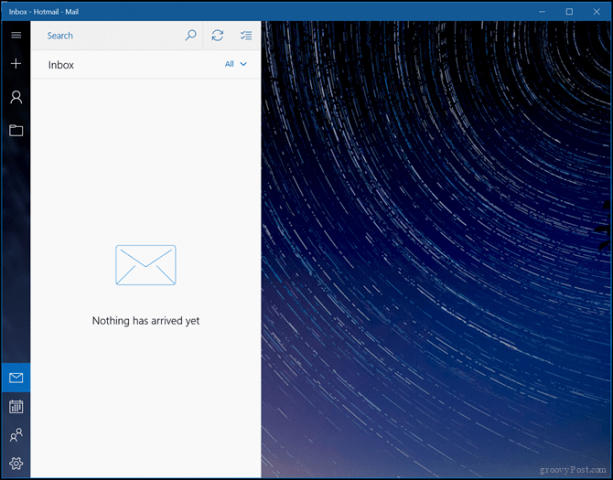The width and height of the screenshot is (613, 480).
Task: Compose new mail with plus icon
Action: pos(16,64)
